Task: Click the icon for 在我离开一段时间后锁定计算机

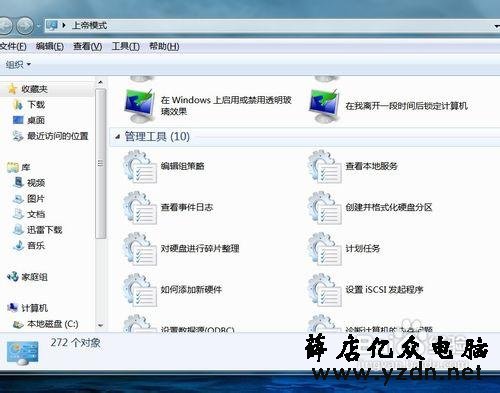Action: [324, 106]
